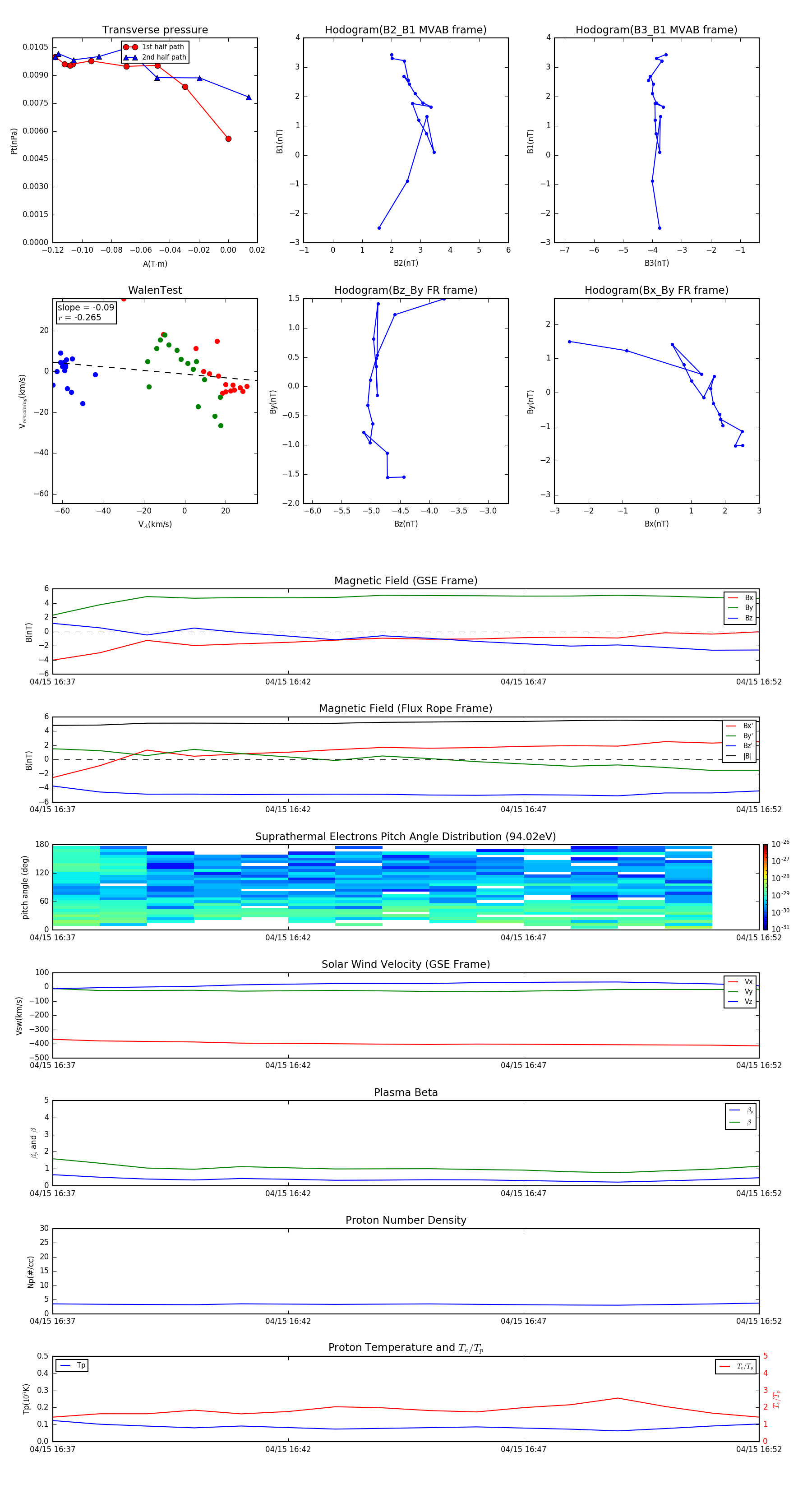
Task: Click the By legend entry in GSE magnetic field
Action: 740,607
